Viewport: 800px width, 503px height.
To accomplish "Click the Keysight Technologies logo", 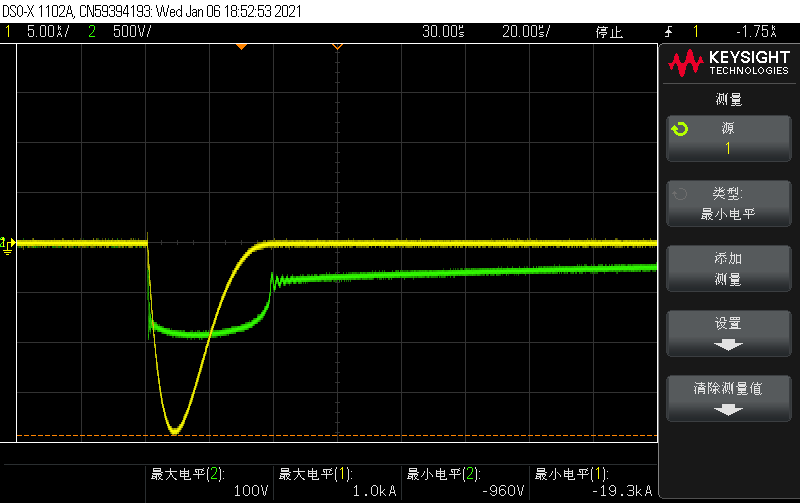I will tap(728, 64).
